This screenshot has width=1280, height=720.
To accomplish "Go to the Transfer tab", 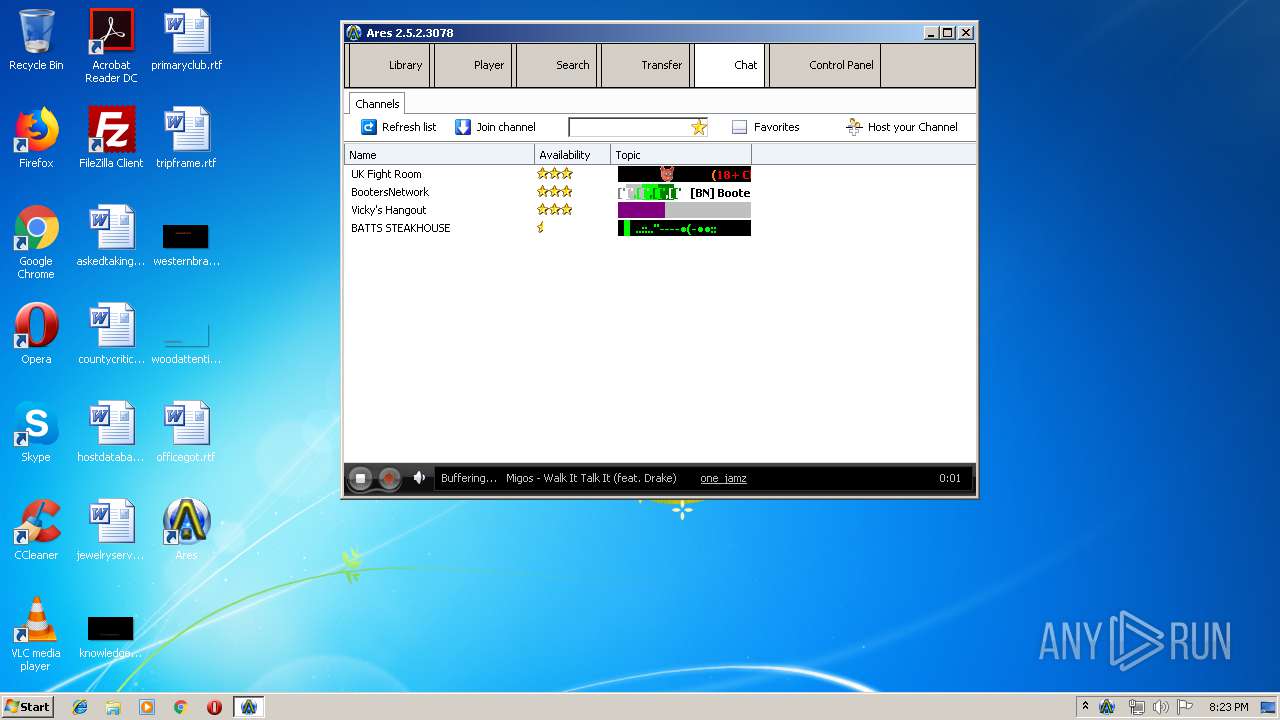I will 646,65.
